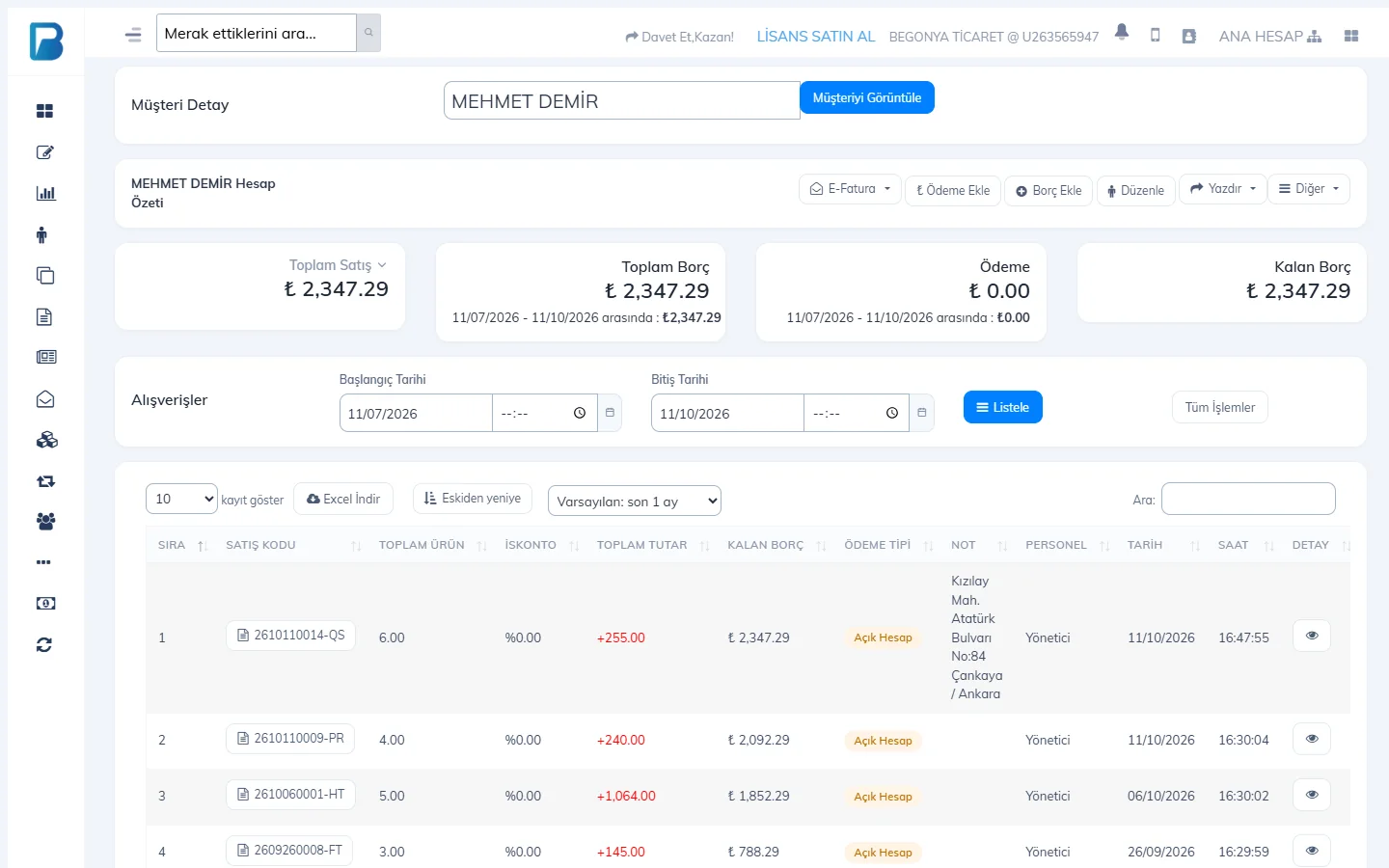Open the stacked boxes inventory icon in sidebar
The image size is (1389, 868).
(46, 440)
